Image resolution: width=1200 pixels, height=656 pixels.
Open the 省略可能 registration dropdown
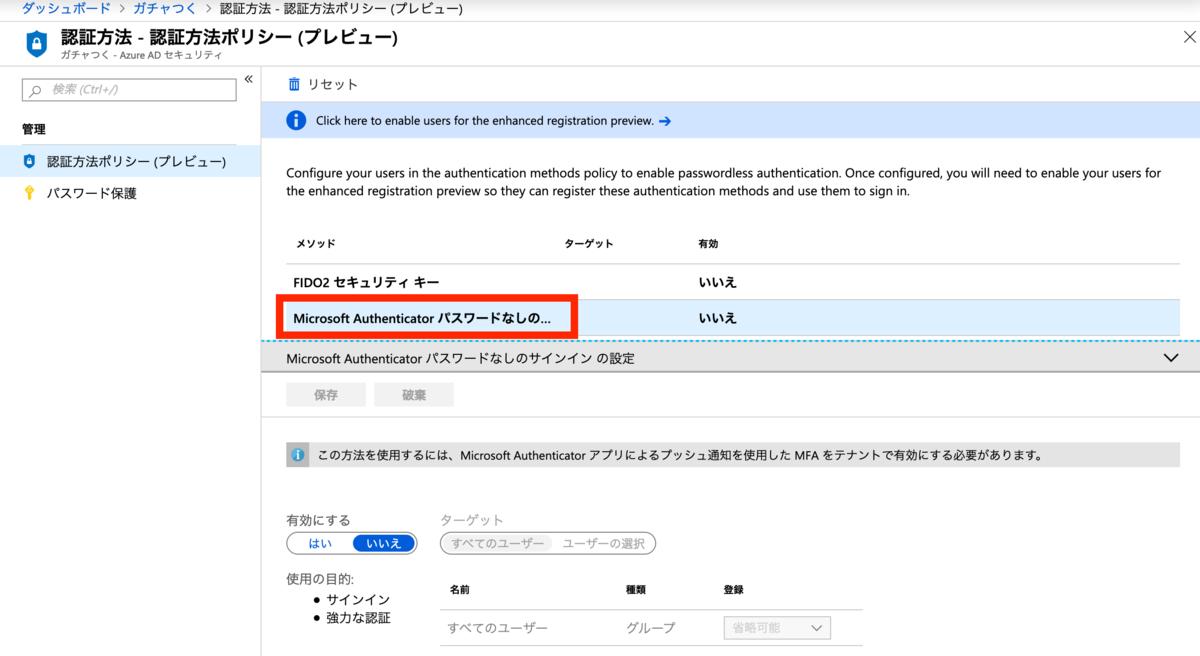[777, 628]
